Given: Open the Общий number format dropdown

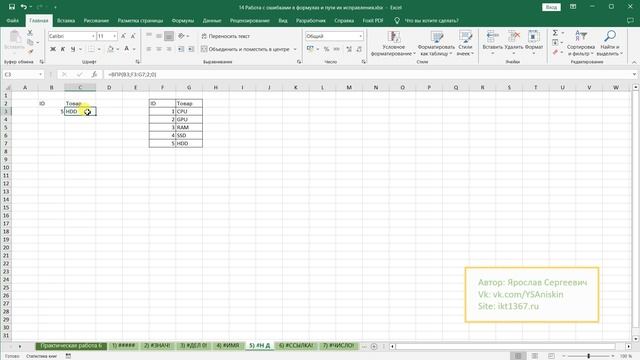Looking at the screenshot, I should 360,36.
